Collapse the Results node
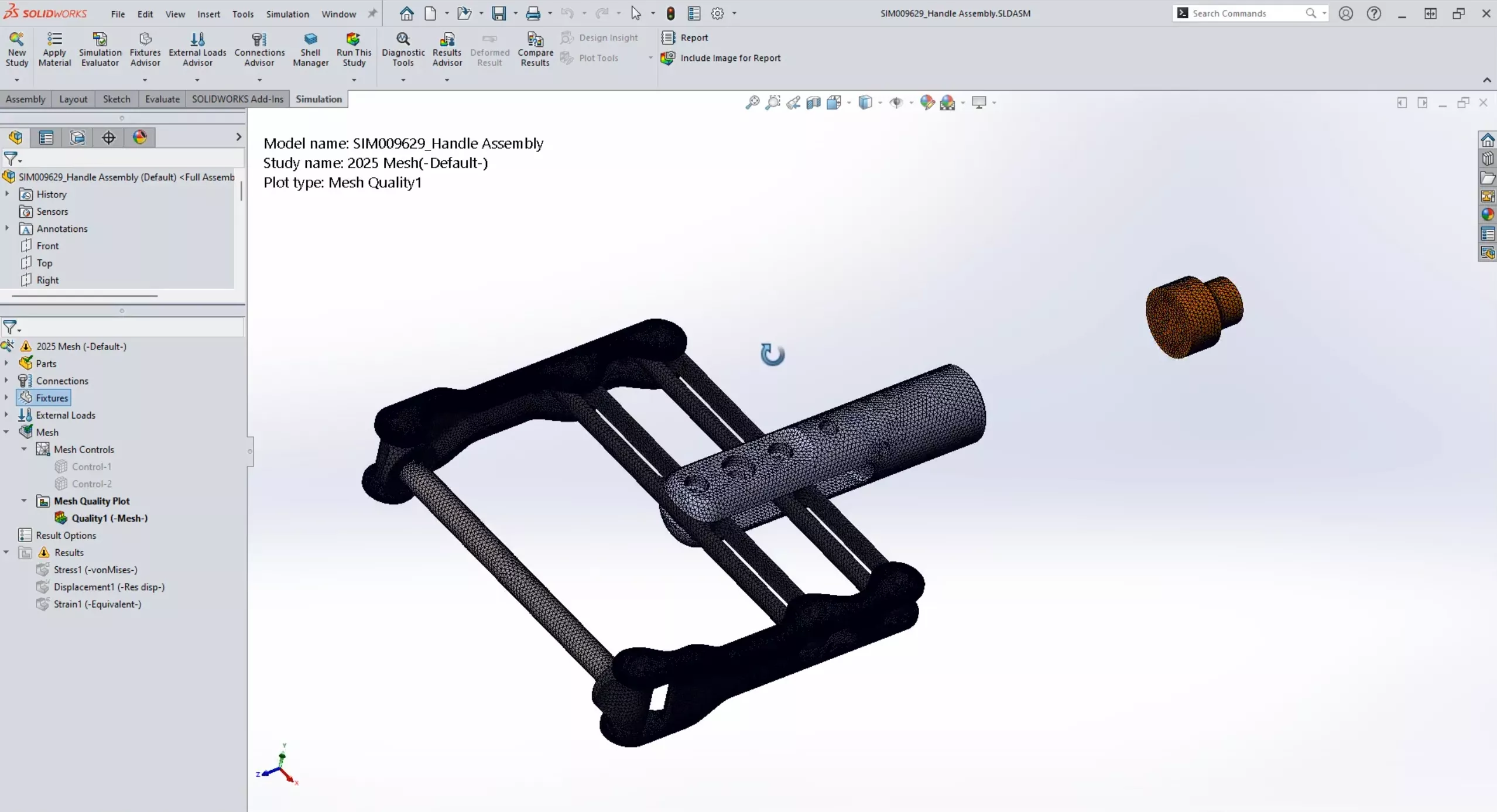 coord(6,552)
